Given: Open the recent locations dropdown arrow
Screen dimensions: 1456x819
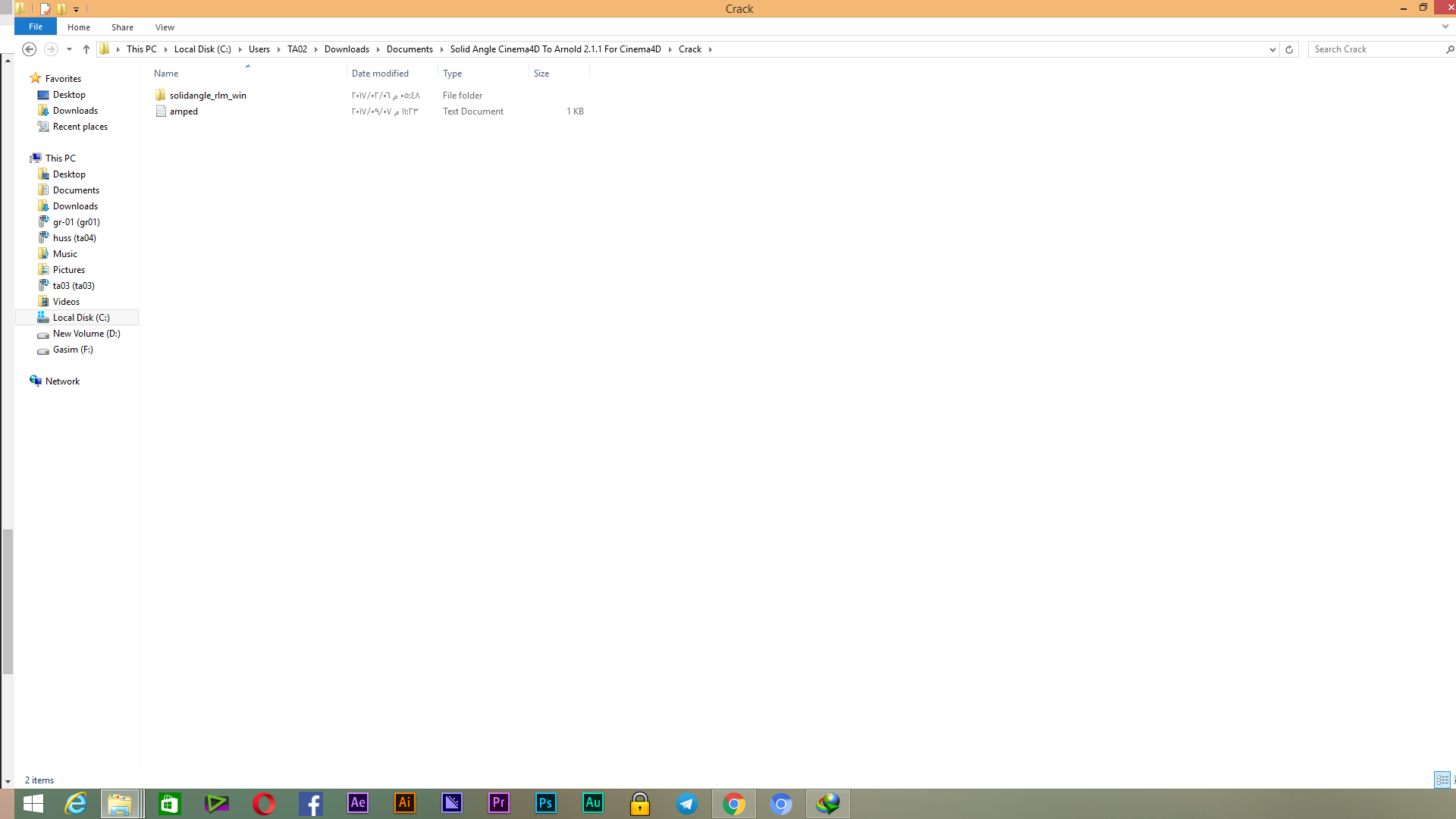Looking at the screenshot, I should 69,49.
